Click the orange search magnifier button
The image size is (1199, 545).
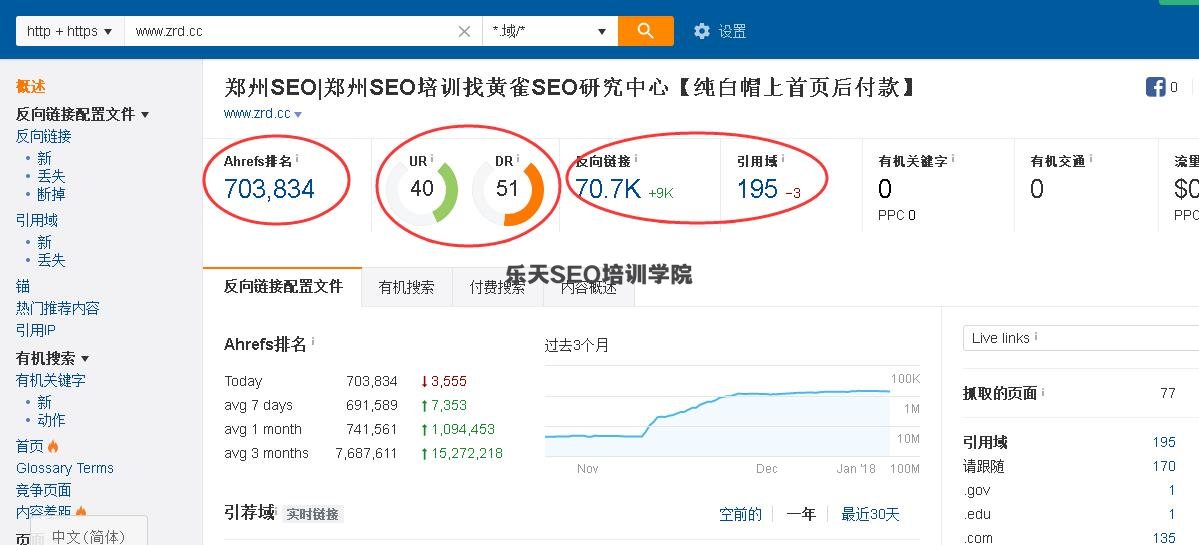tap(645, 31)
